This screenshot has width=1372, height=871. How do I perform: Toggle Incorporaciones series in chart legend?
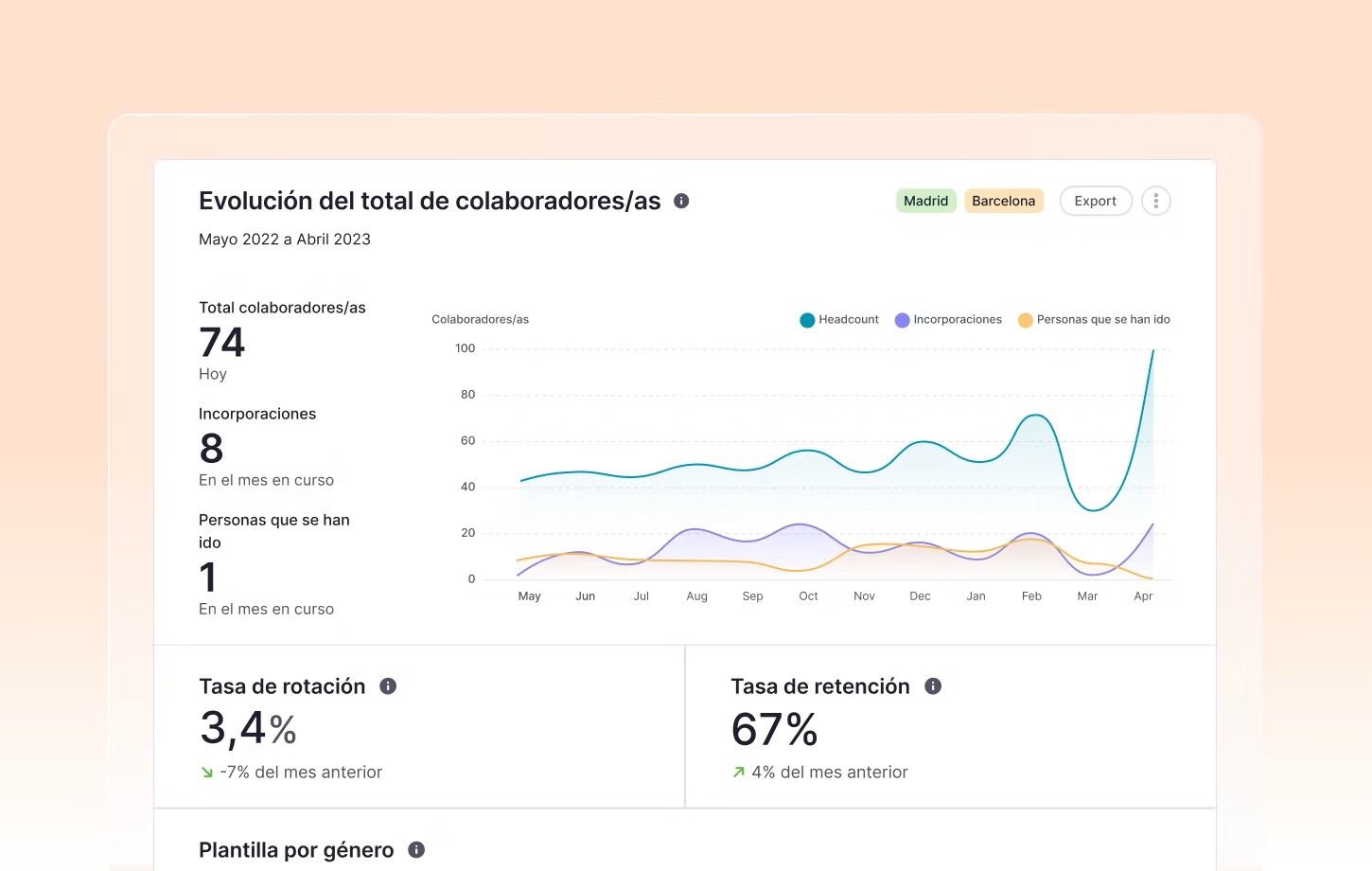click(x=948, y=320)
